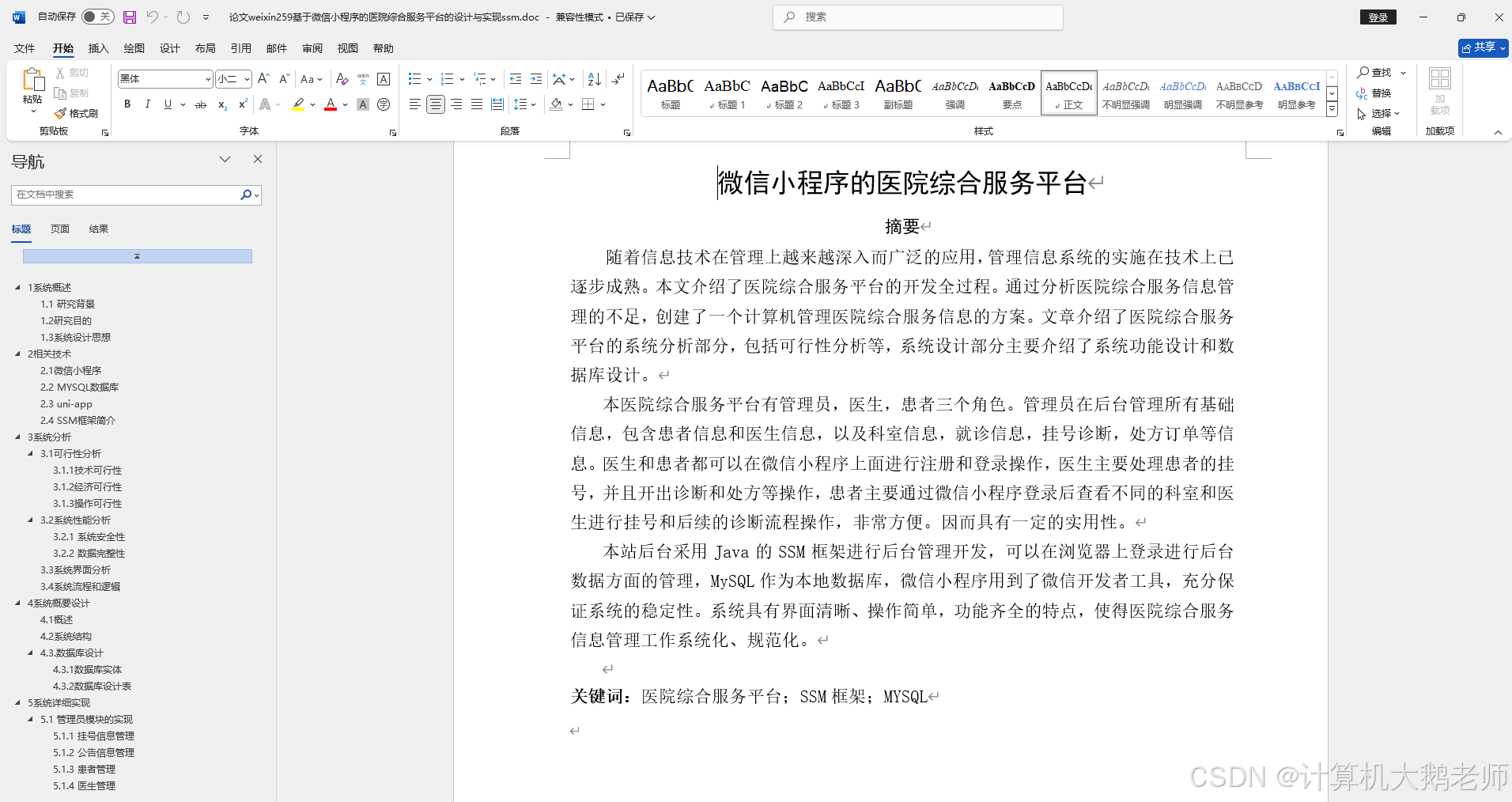This screenshot has height=802, width=1512.
Task: Open the 引用 (References) ribbon tab
Action: [241, 48]
